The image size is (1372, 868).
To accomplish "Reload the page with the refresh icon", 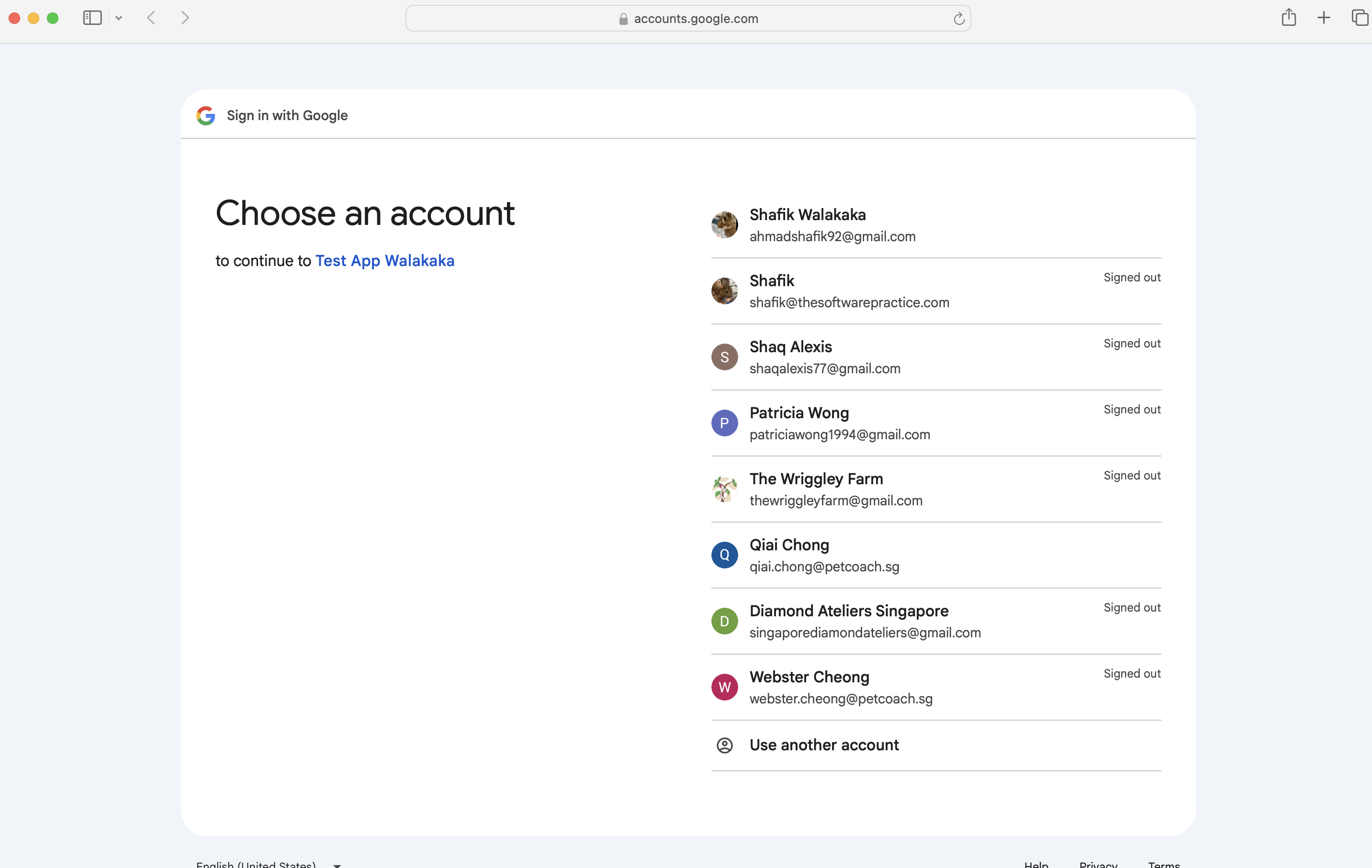I will pos(959,19).
